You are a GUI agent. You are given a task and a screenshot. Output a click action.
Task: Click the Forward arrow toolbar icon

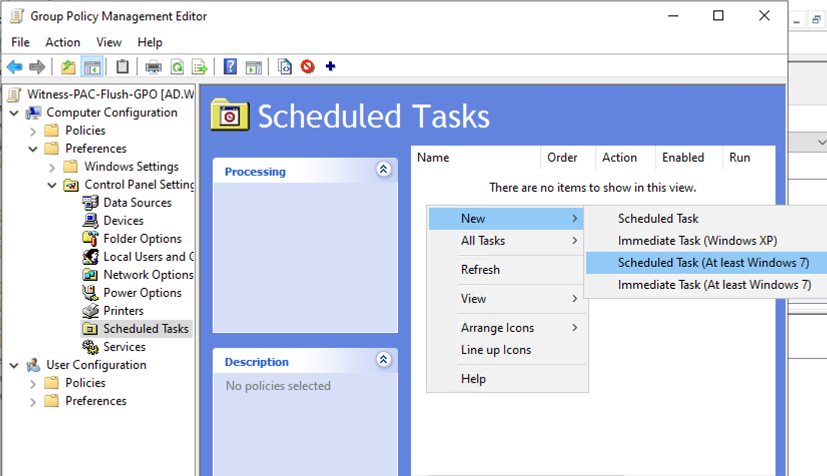click(37, 67)
